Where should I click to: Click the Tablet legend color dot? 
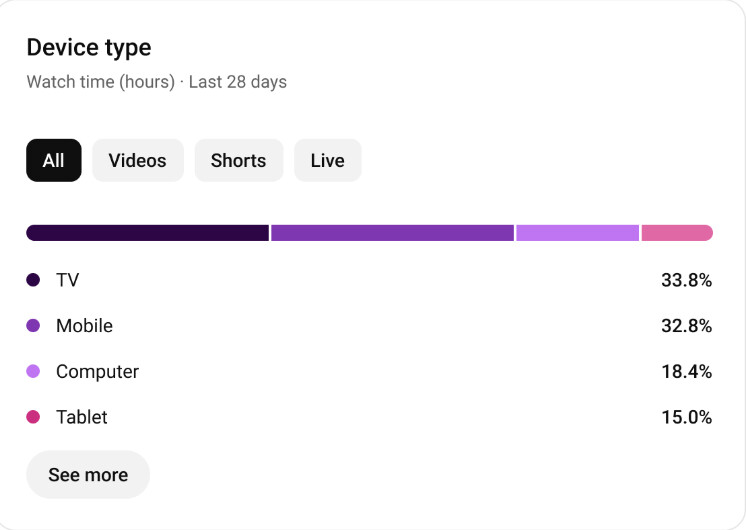[x=33, y=417]
